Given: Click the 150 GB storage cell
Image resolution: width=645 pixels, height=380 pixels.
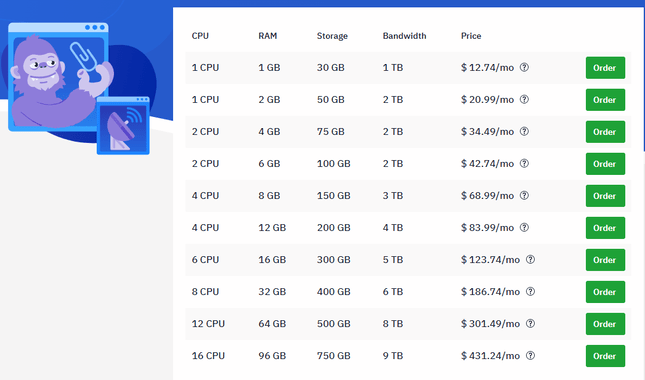Looking at the screenshot, I should (334, 196).
